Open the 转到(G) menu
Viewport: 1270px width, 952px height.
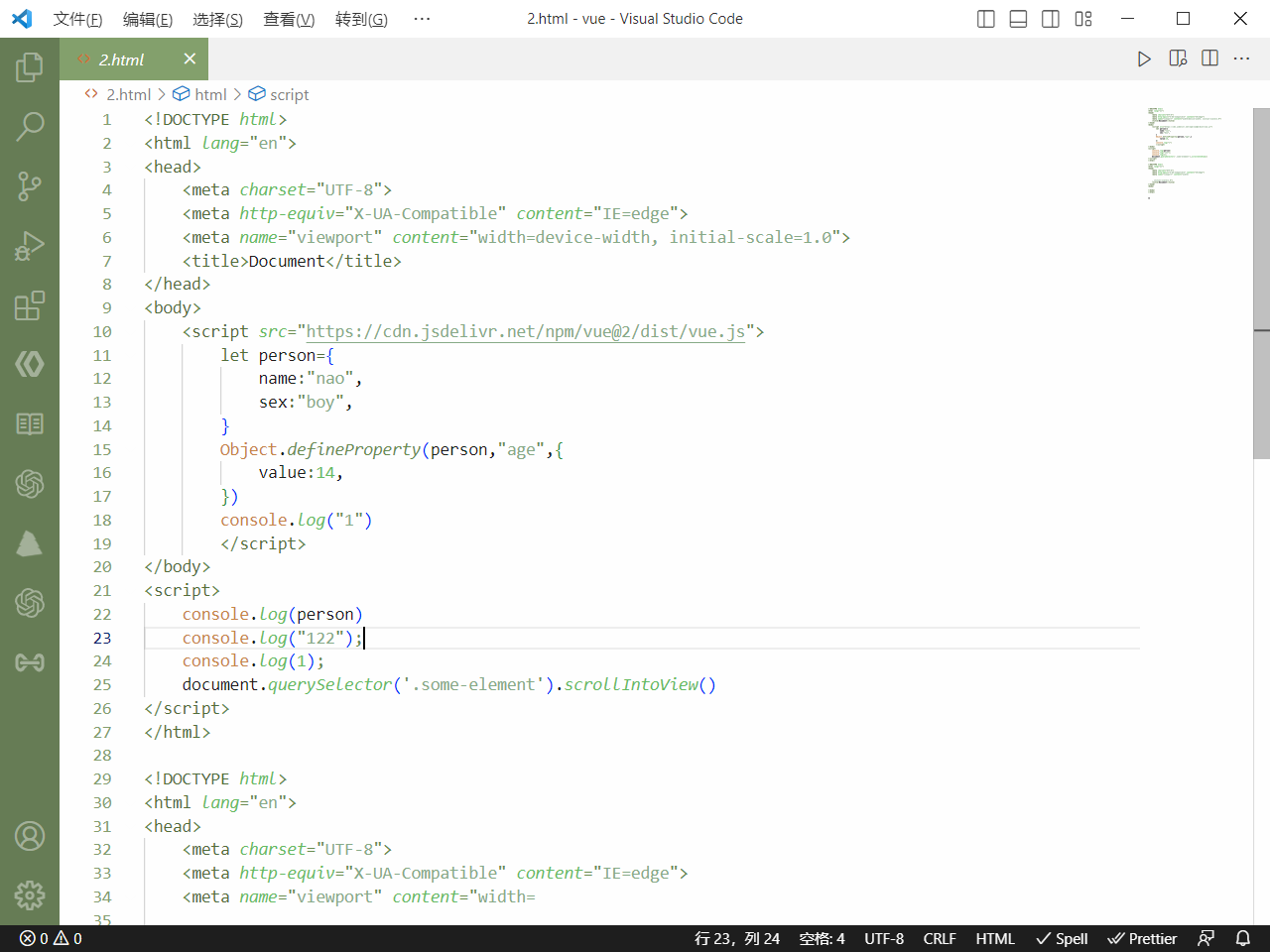[361, 19]
